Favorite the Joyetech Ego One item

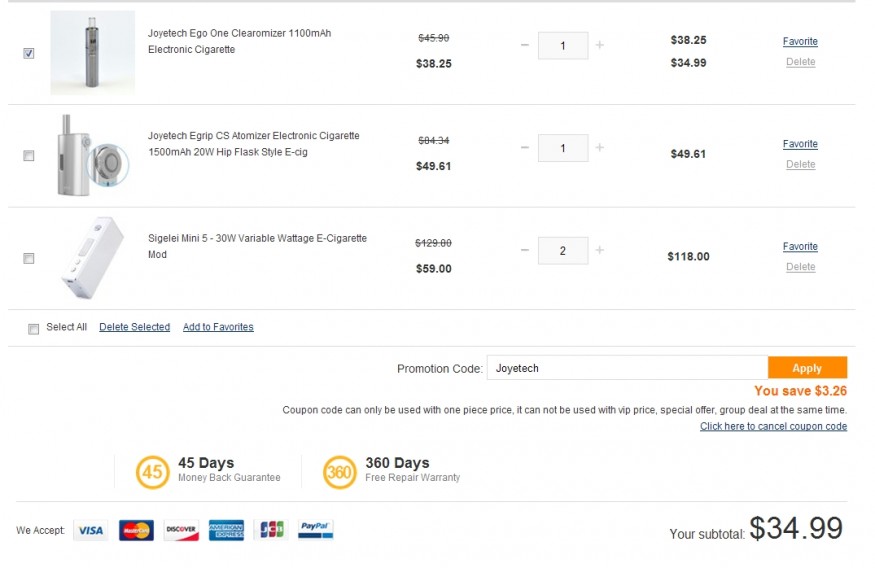(x=800, y=41)
